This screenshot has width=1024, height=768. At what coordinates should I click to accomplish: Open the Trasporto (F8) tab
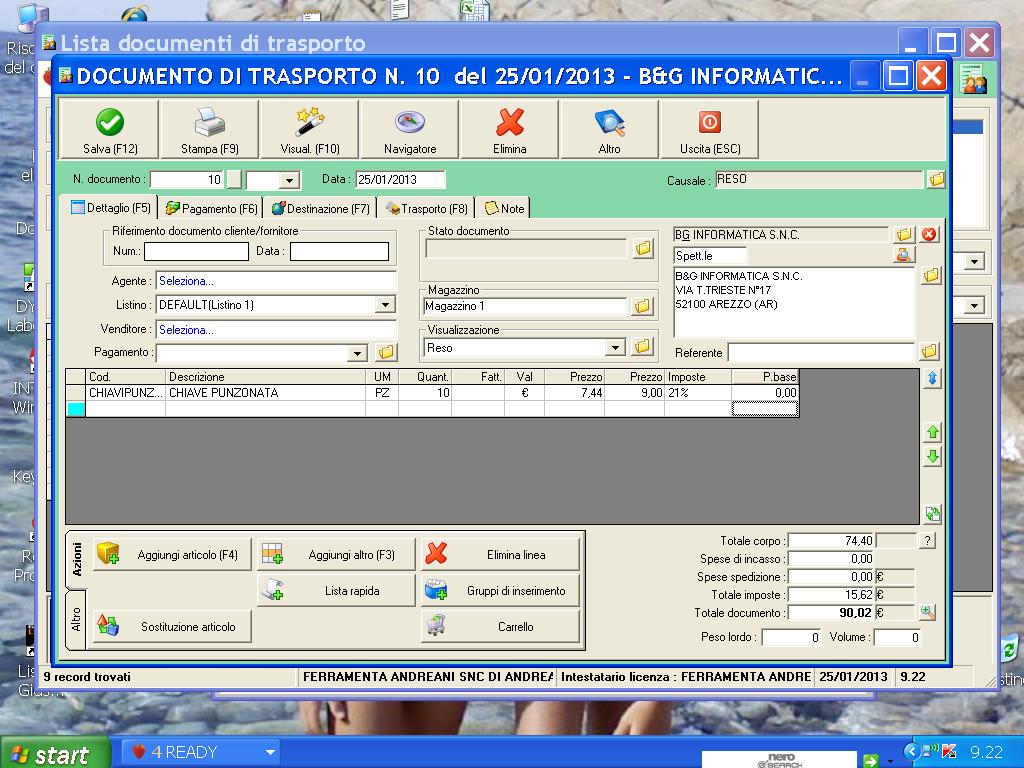coord(427,208)
